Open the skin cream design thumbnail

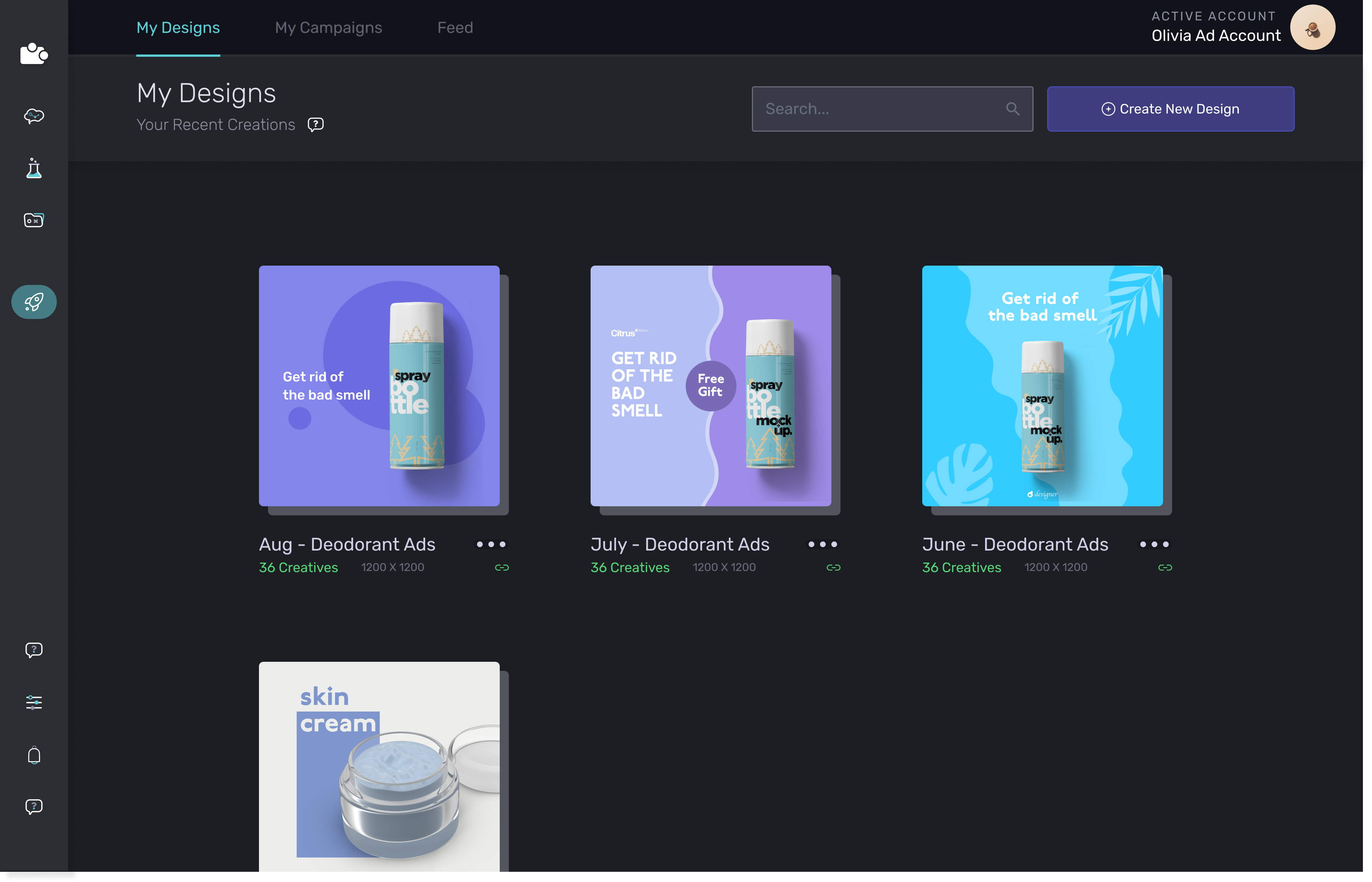pyautogui.click(x=379, y=766)
